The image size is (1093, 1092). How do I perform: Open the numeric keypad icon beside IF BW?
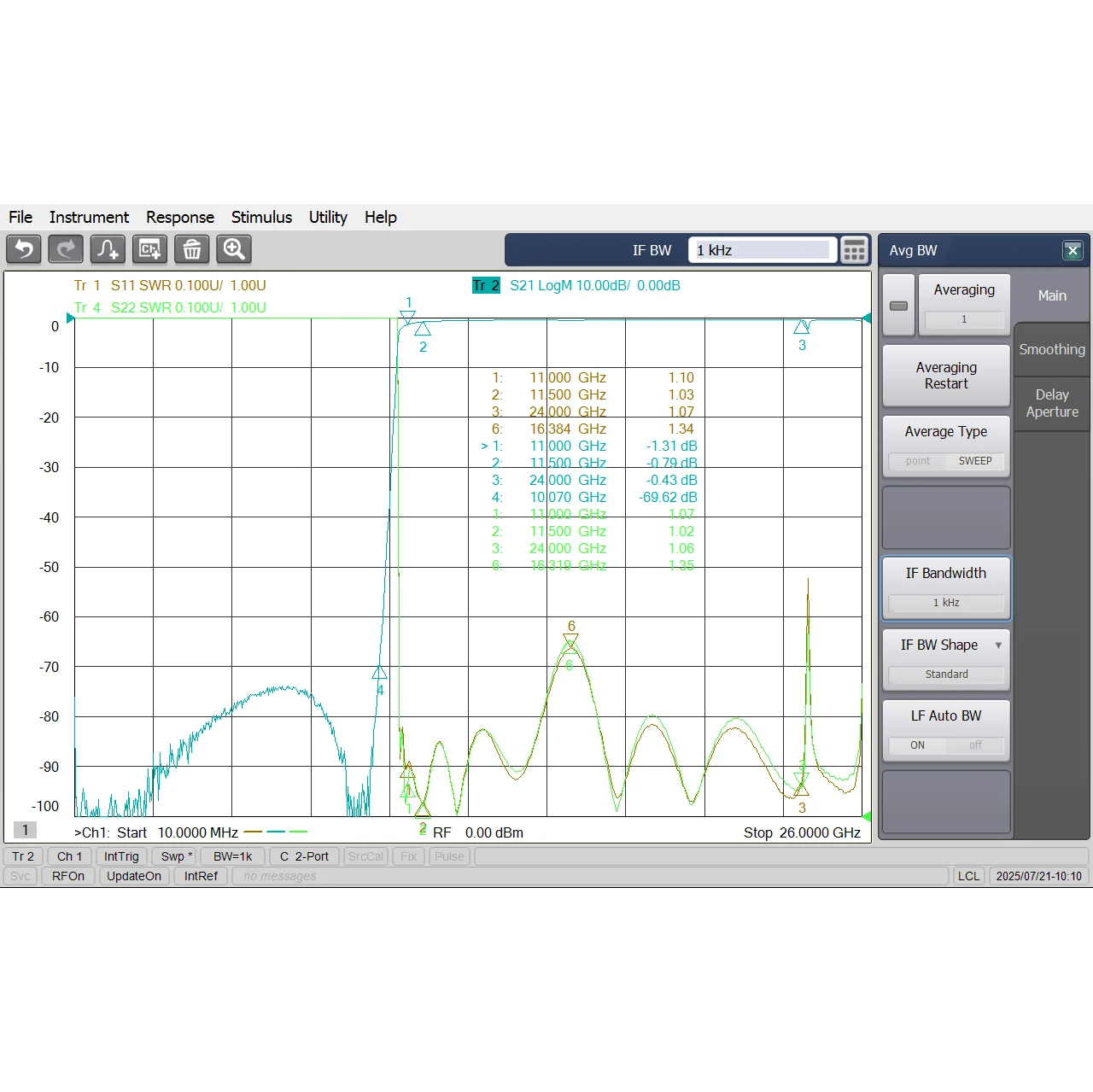click(854, 250)
